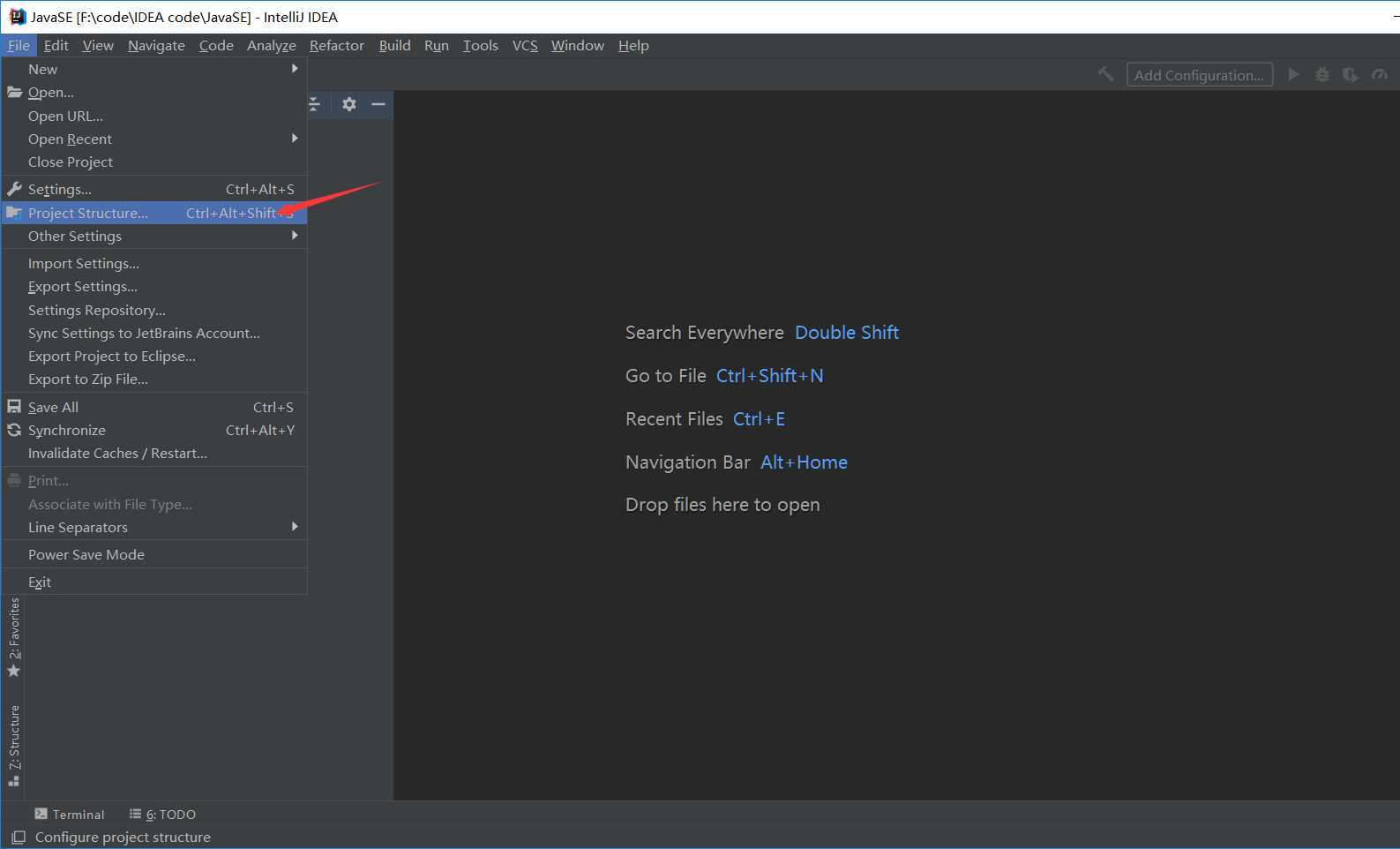Open Settings Repository... entry
The image size is (1400, 849).
[154, 310]
